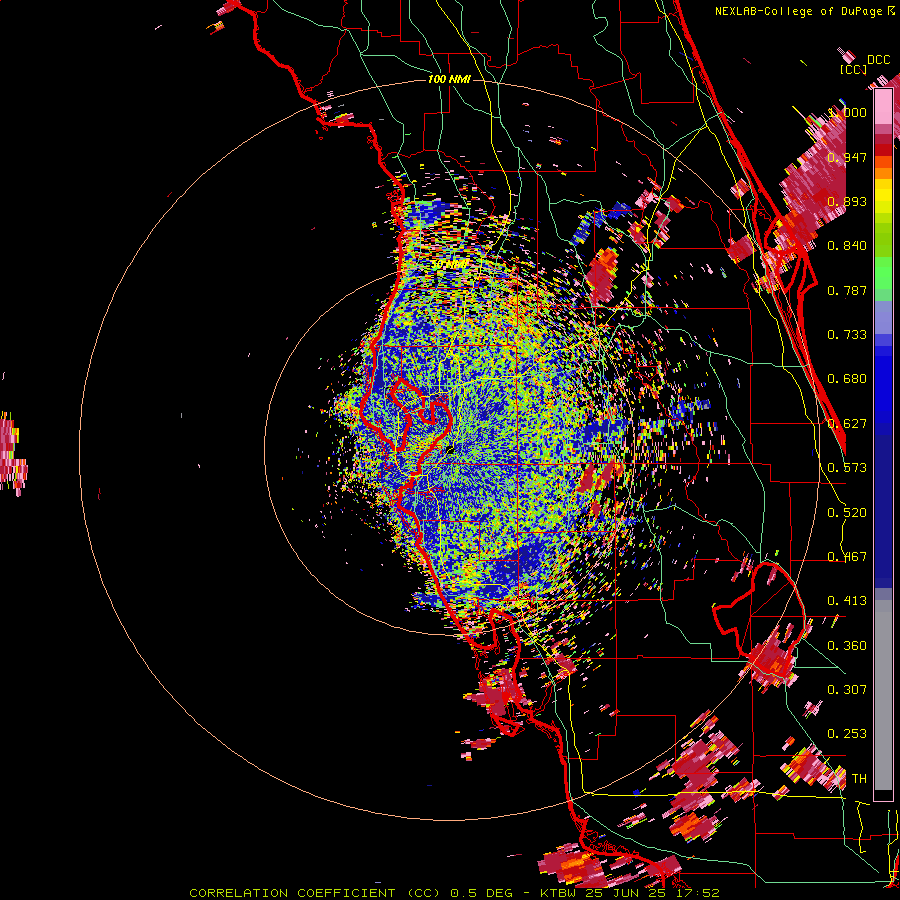Click the gray section of the color bar
This screenshot has height=900, width=900.
tap(883, 695)
